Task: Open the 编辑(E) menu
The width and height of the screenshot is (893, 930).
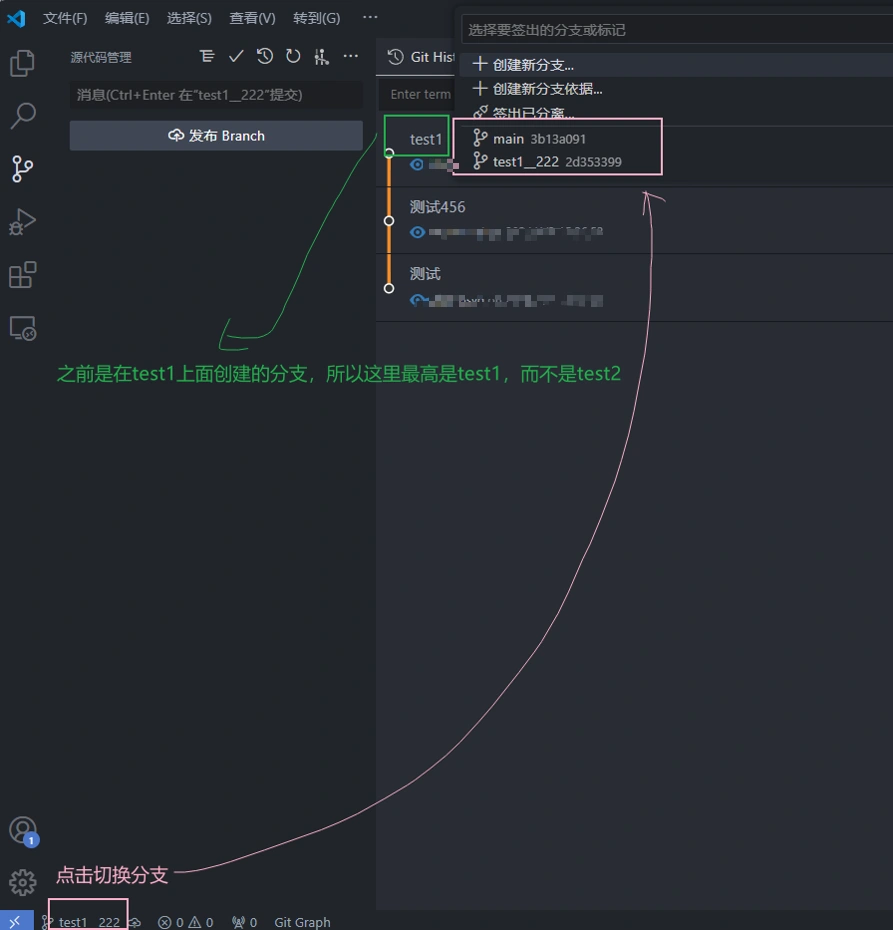Action: pos(127,18)
